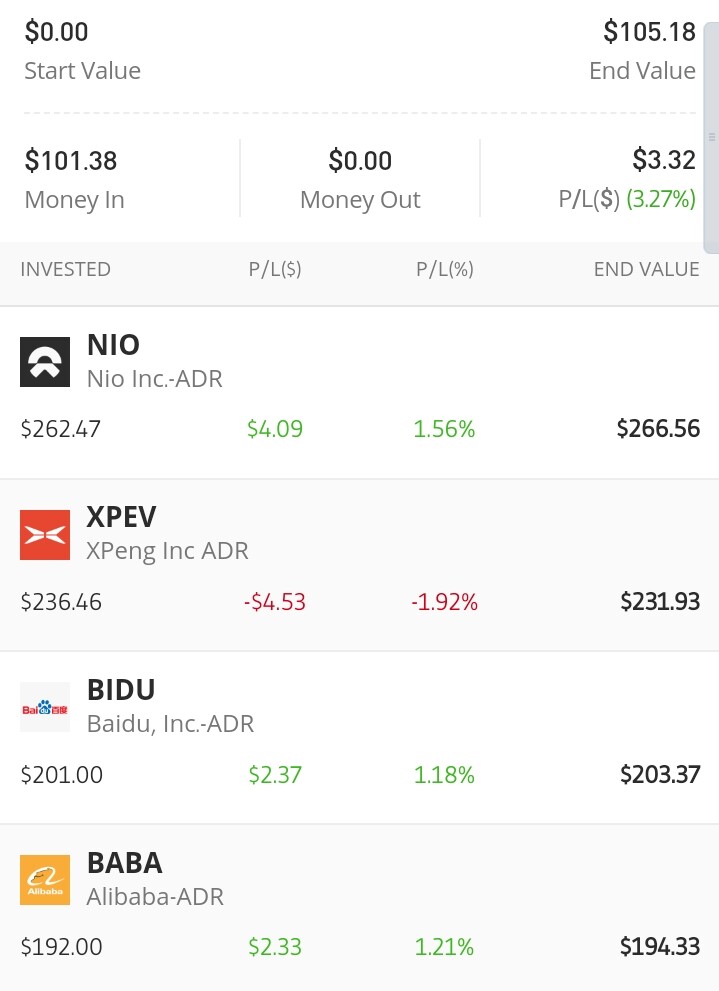Sort by INVESTED column header
This screenshot has width=719, height=991.
click(66, 269)
